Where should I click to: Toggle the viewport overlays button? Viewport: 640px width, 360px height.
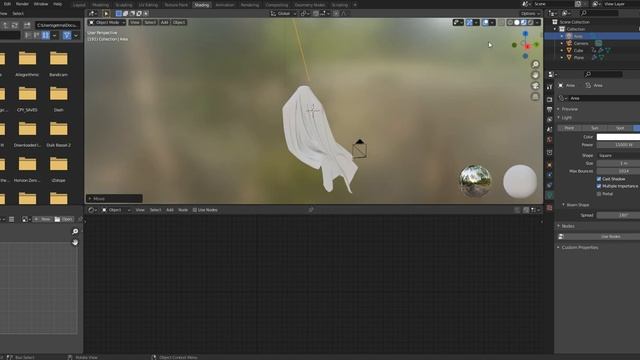(485, 22)
